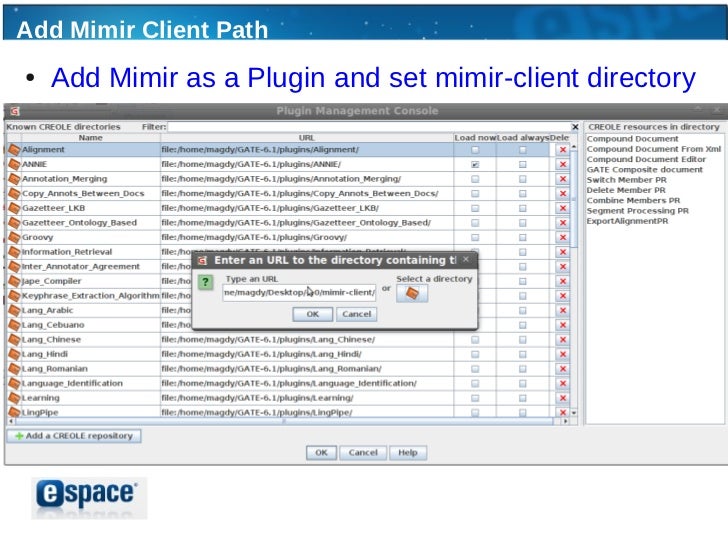
Task: Delete the Annotation_Merging entry
Action: click(x=563, y=179)
